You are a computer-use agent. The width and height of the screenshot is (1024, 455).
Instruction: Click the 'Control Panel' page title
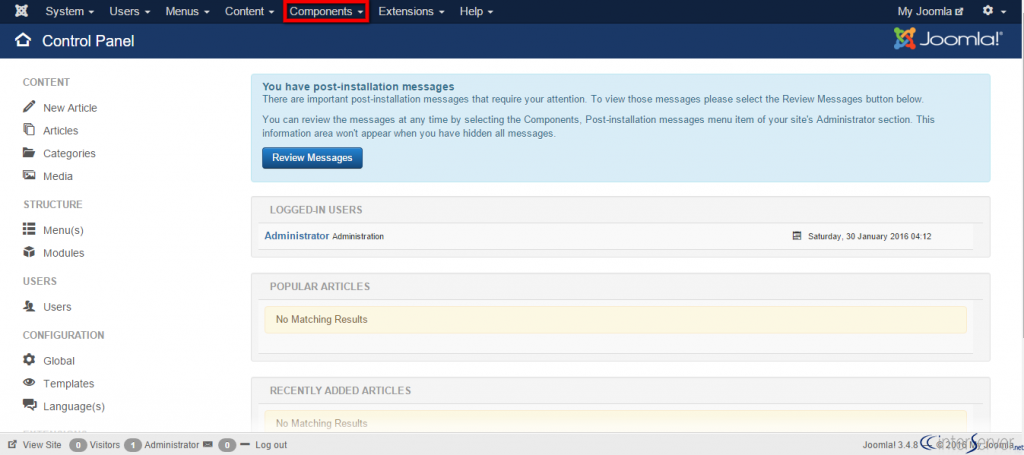(88, 40)
